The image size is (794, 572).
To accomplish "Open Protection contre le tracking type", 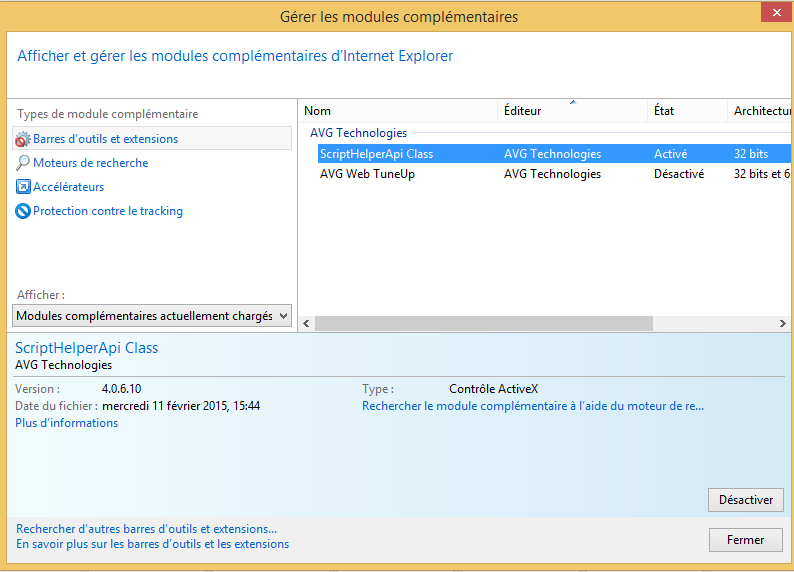I will tap(108, 211).
